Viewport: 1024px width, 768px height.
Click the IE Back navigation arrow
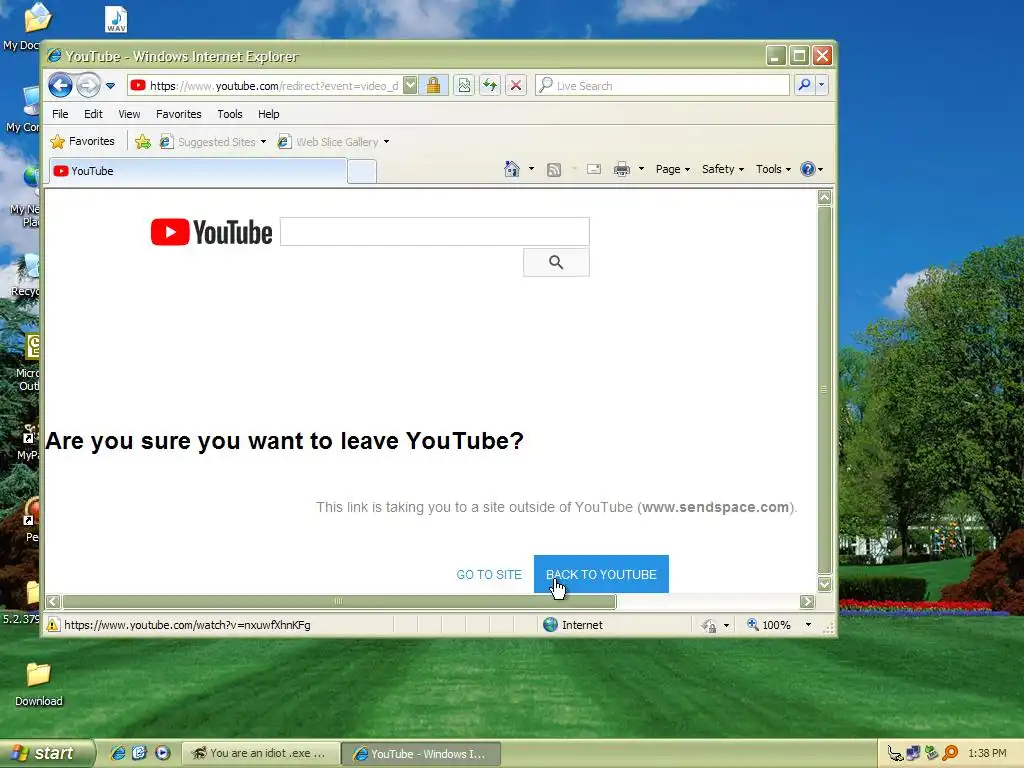(x=60, y=85)
